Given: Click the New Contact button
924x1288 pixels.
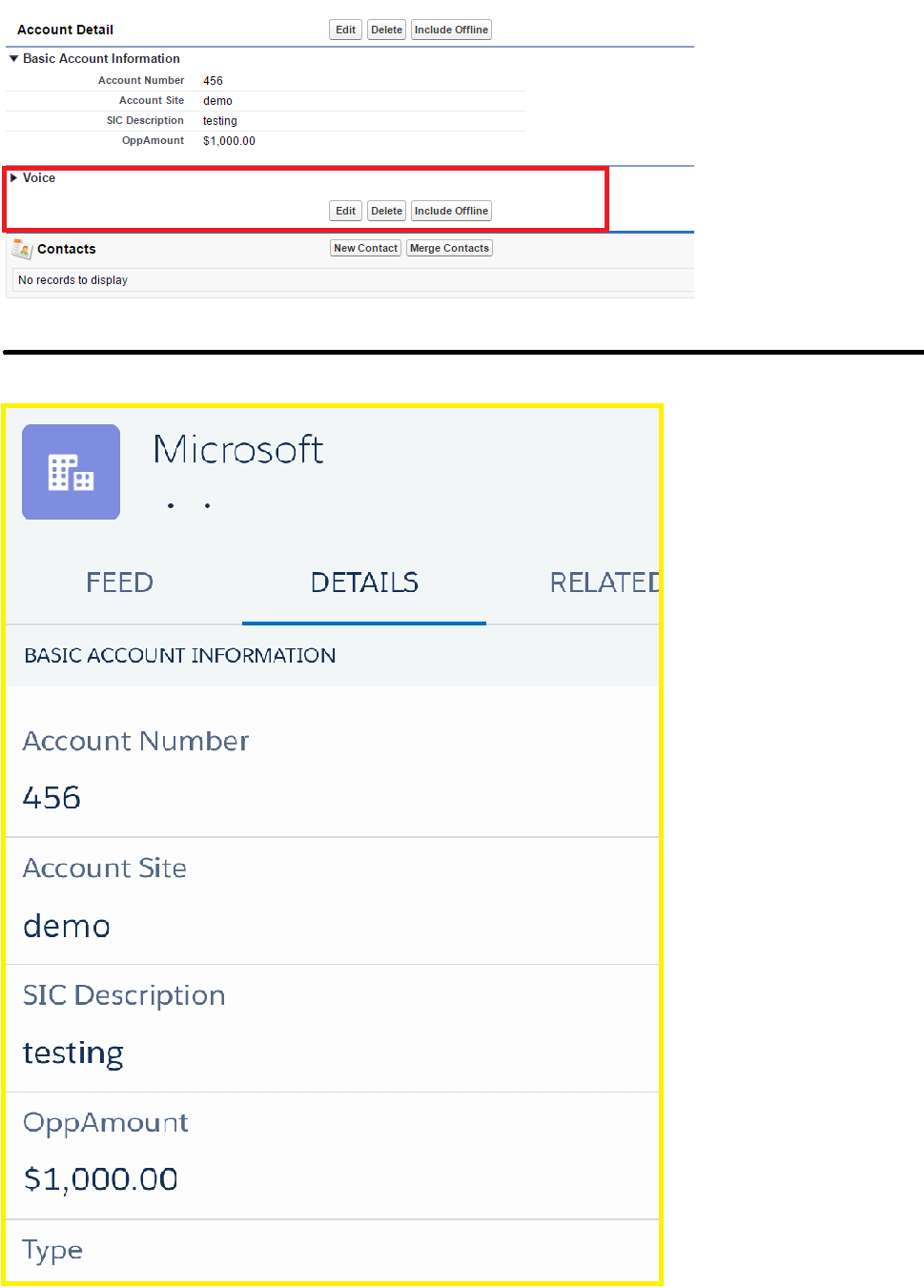Looking at the screenshot, I should click(365, 248).
